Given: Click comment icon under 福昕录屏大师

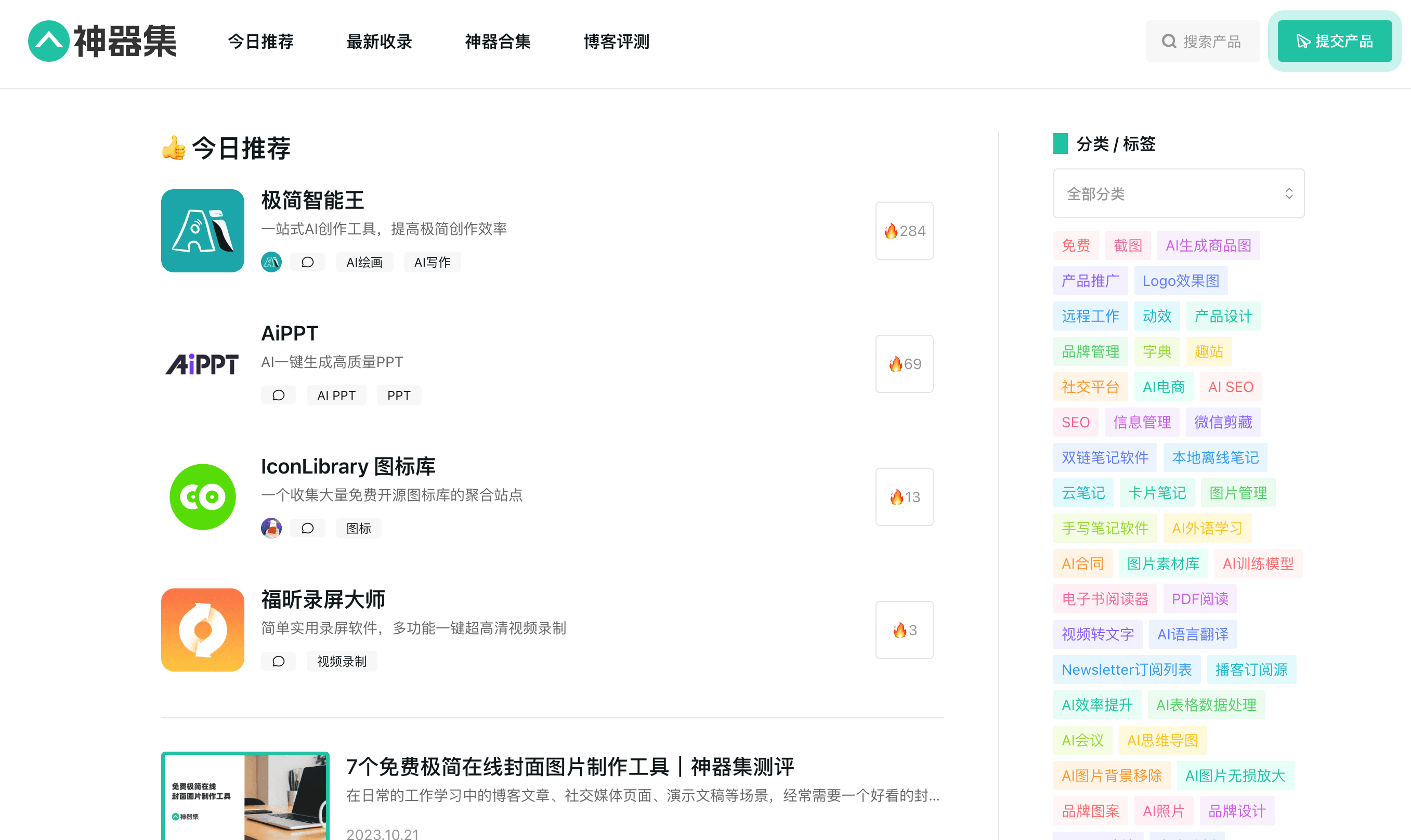Looking at the screenshot, I should (x=279, y=661).
